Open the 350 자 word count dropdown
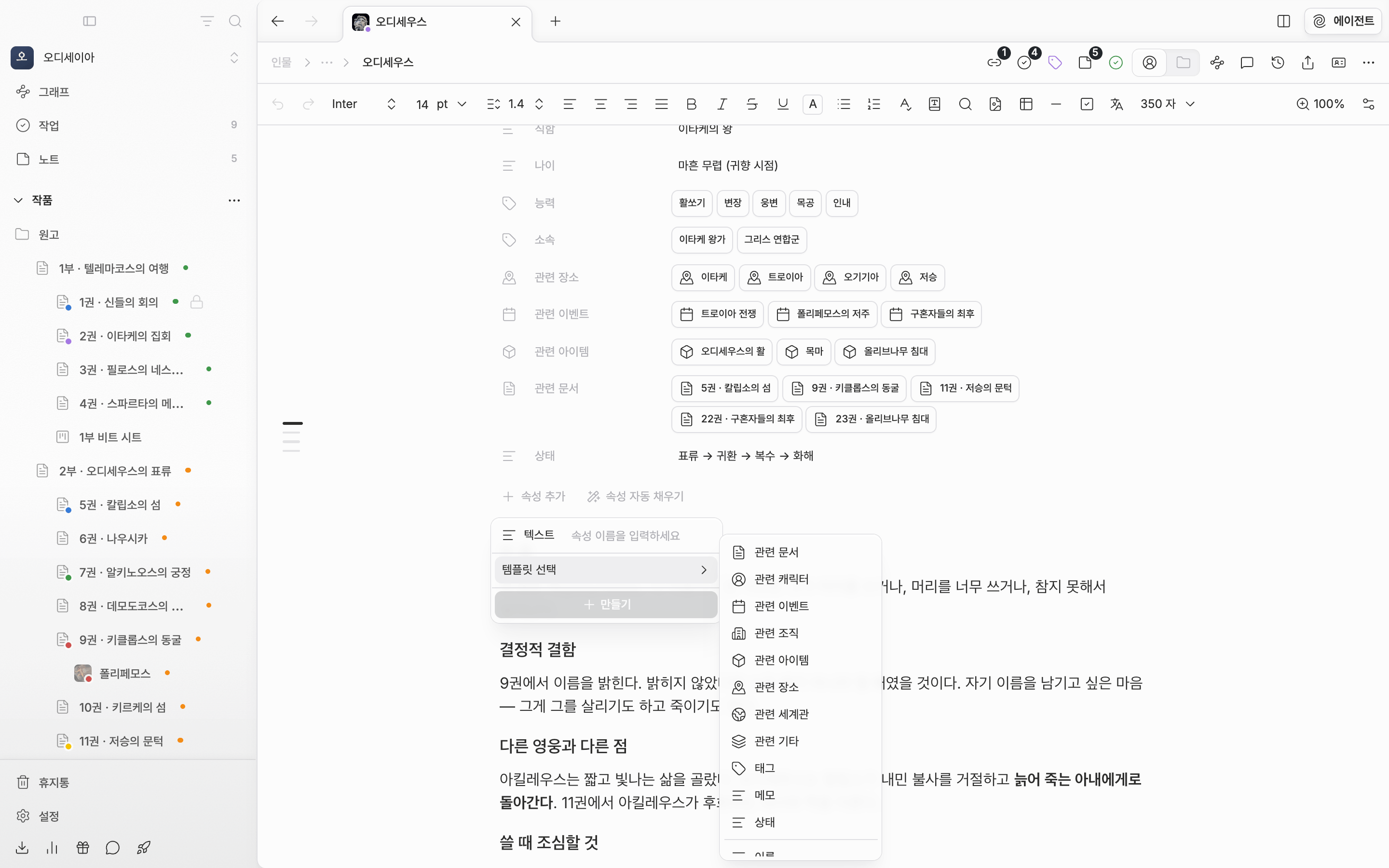This screenshot has height=868, width=1389. [x=1167, y=104]
